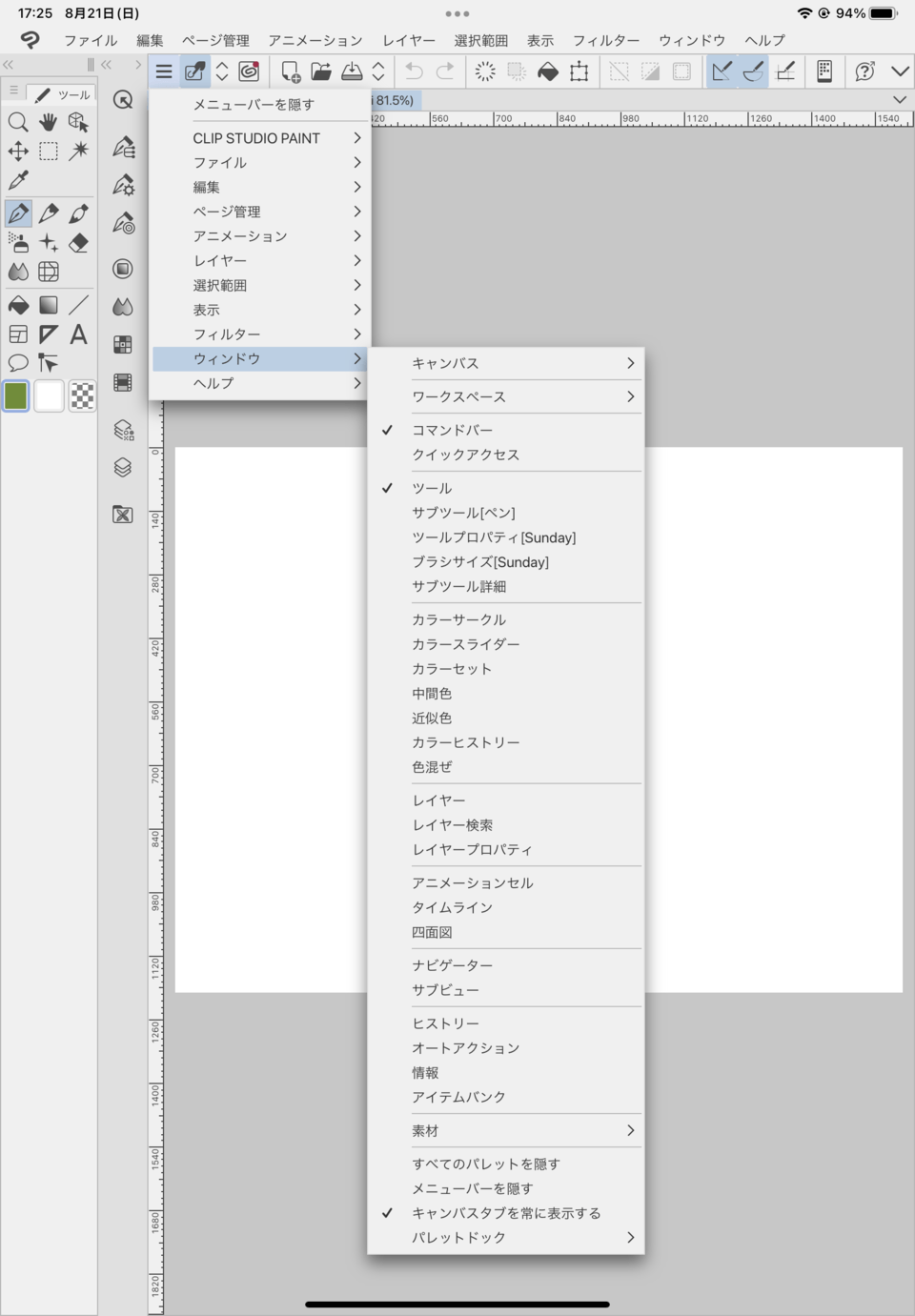
Task: Click the Undo arrow icon
Action: [414, 71]
